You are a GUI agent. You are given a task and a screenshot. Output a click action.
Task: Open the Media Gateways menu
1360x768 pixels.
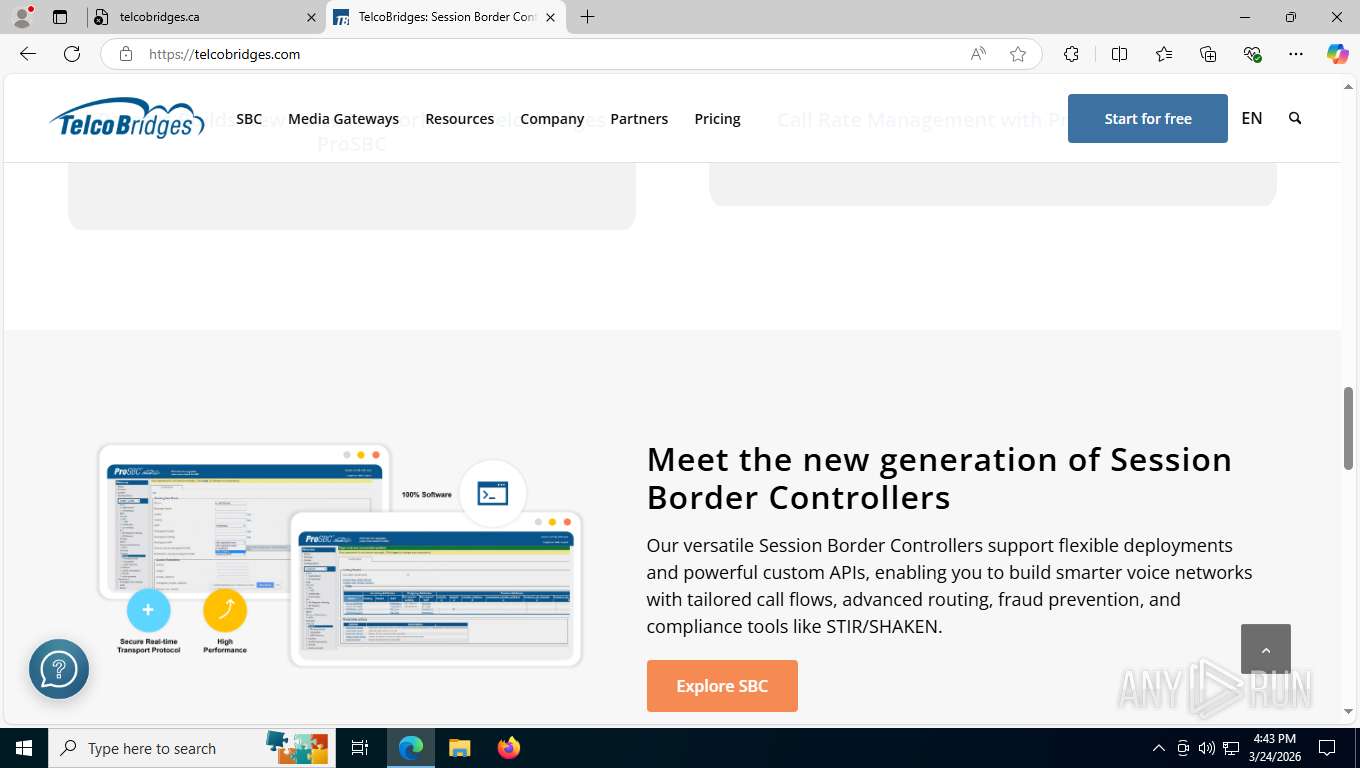pos(343,119)
